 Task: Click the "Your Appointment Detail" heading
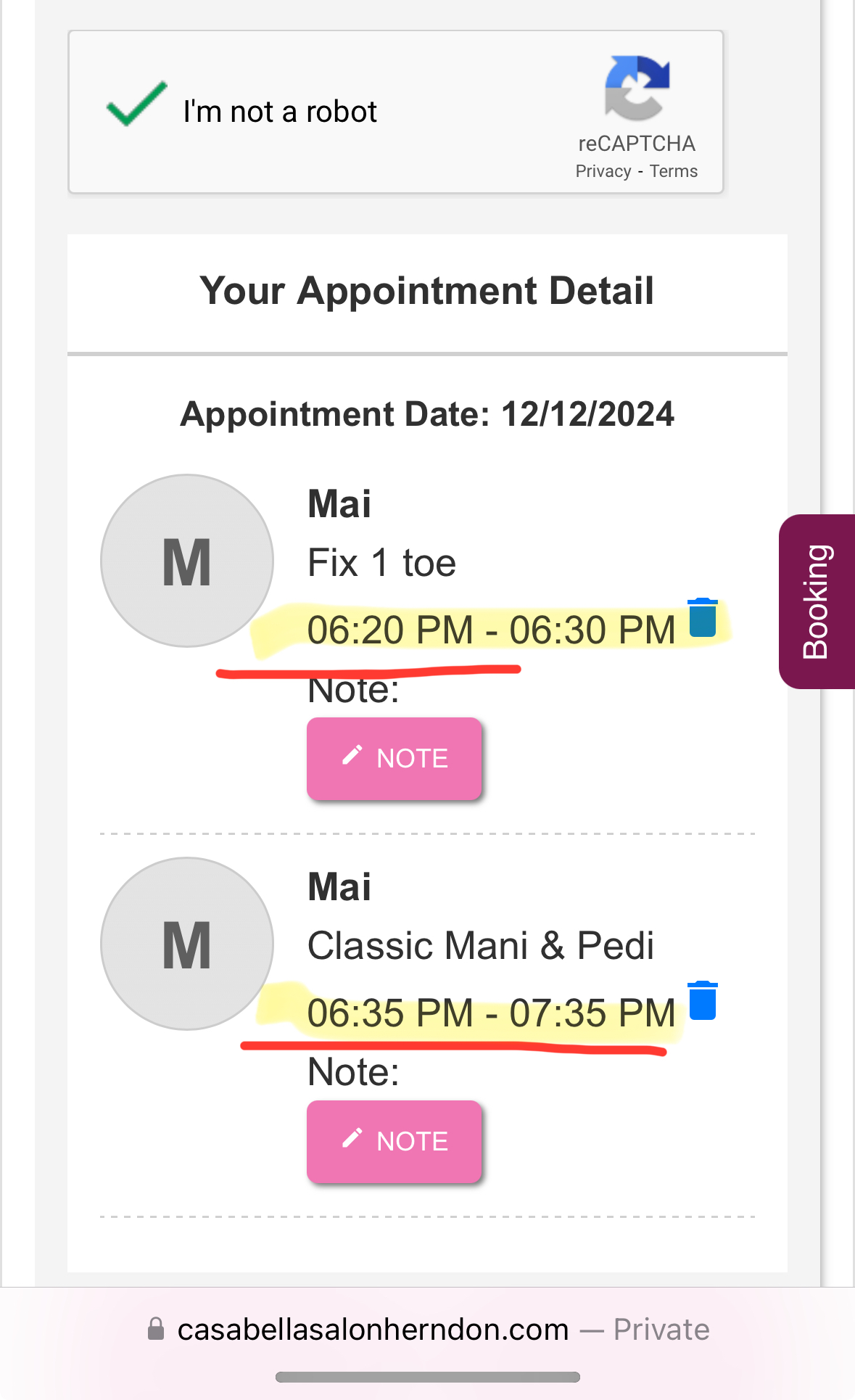click(x=427, y=291)
